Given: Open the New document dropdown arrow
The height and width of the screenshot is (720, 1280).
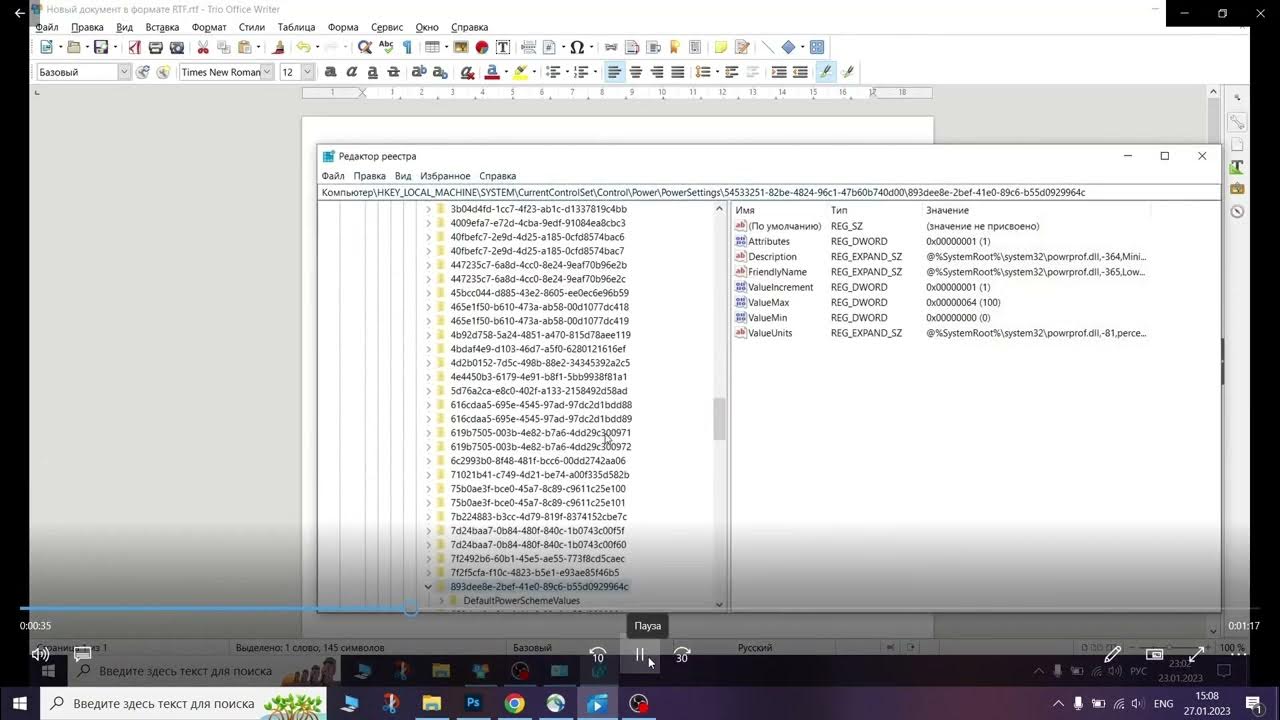Looking at the screenshot, I should pos(60,47).
